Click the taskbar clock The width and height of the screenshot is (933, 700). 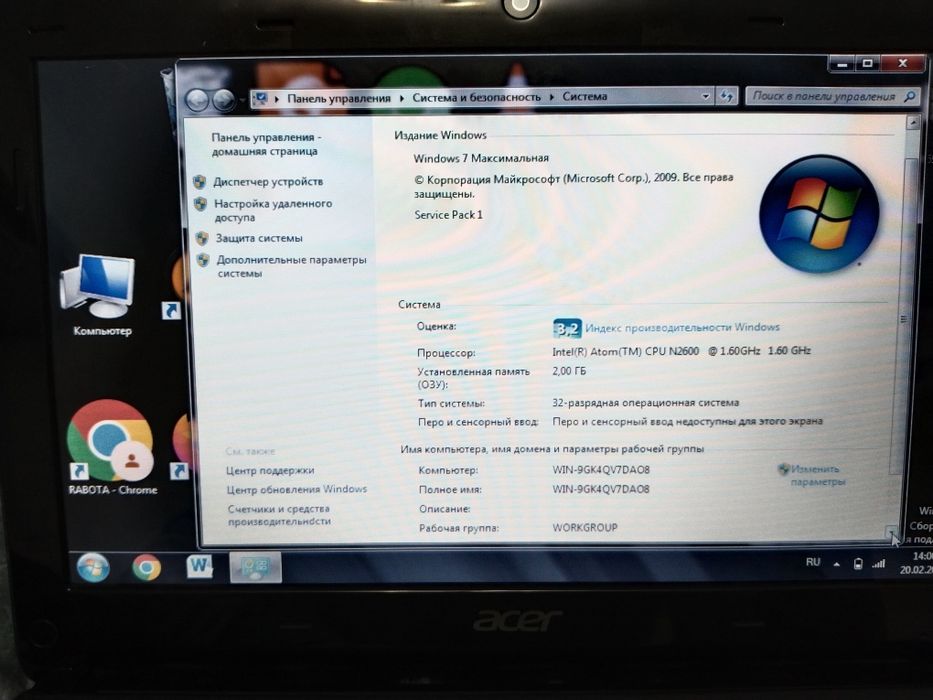[x=916, y=563]
